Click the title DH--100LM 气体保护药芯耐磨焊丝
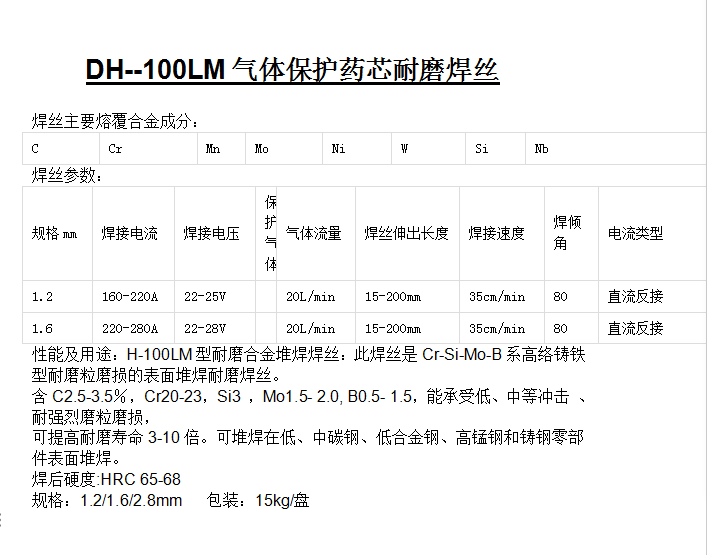This screenshot has width=707, height=555. pyautogui.click(x=292, y=70)
